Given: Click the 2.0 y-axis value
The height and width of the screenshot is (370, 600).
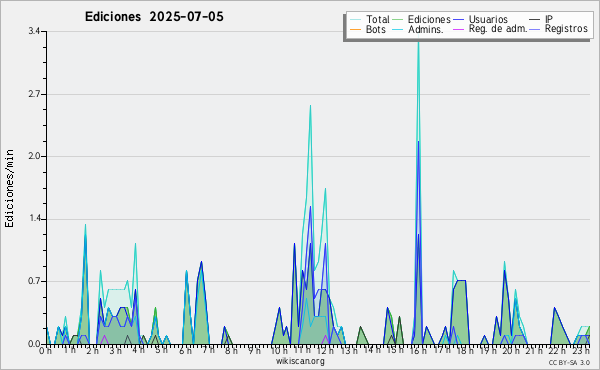Looking at the screenshot, I should pyautogui.click(x=35, y=156).
